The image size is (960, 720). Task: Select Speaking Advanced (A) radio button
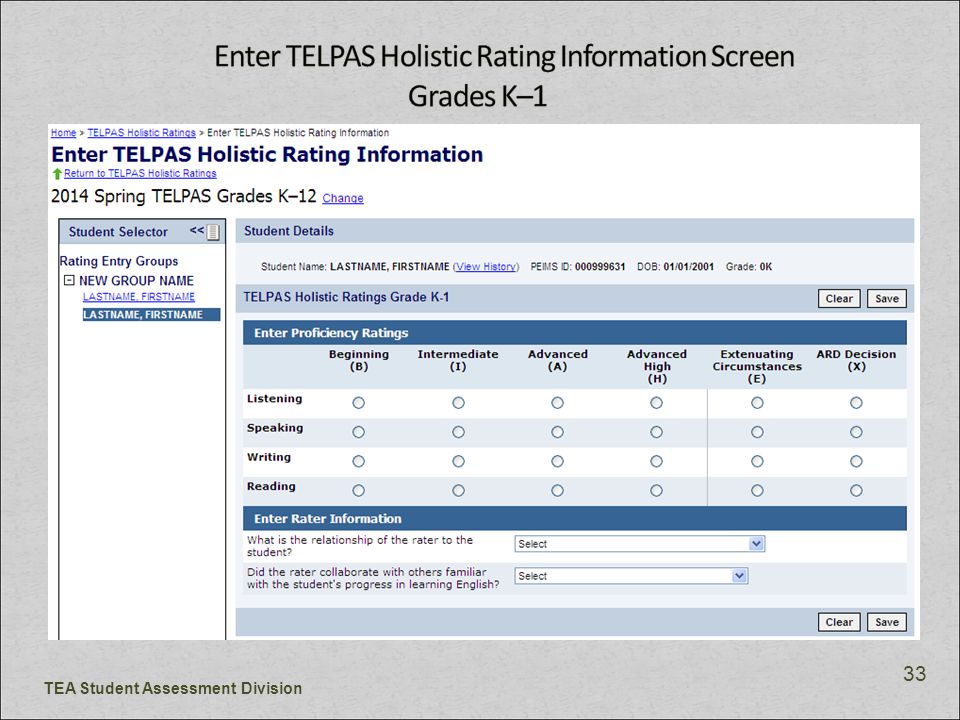click(557, 432)
